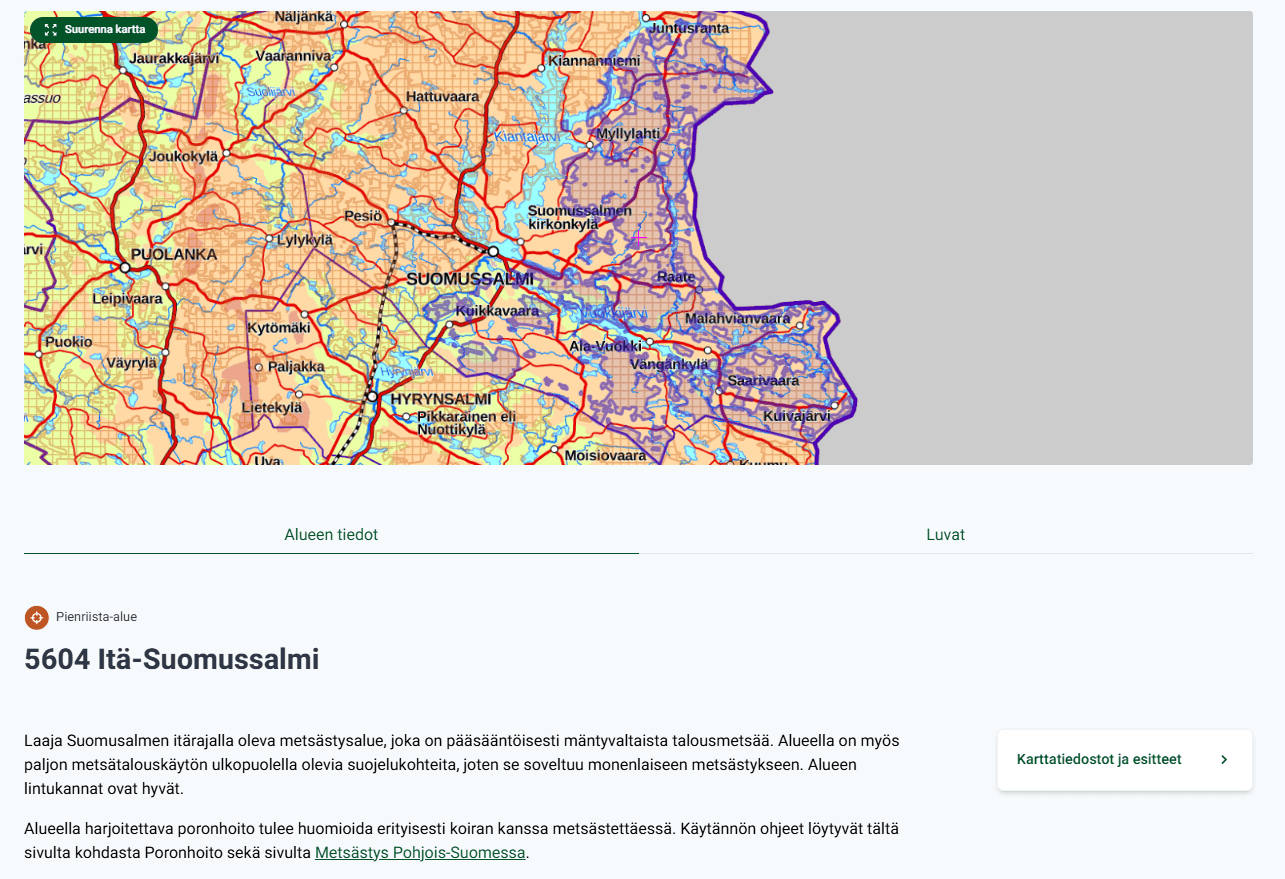Click the Pesiö place name on the map
The image size is (1285, 879).
tap(363, 216)
